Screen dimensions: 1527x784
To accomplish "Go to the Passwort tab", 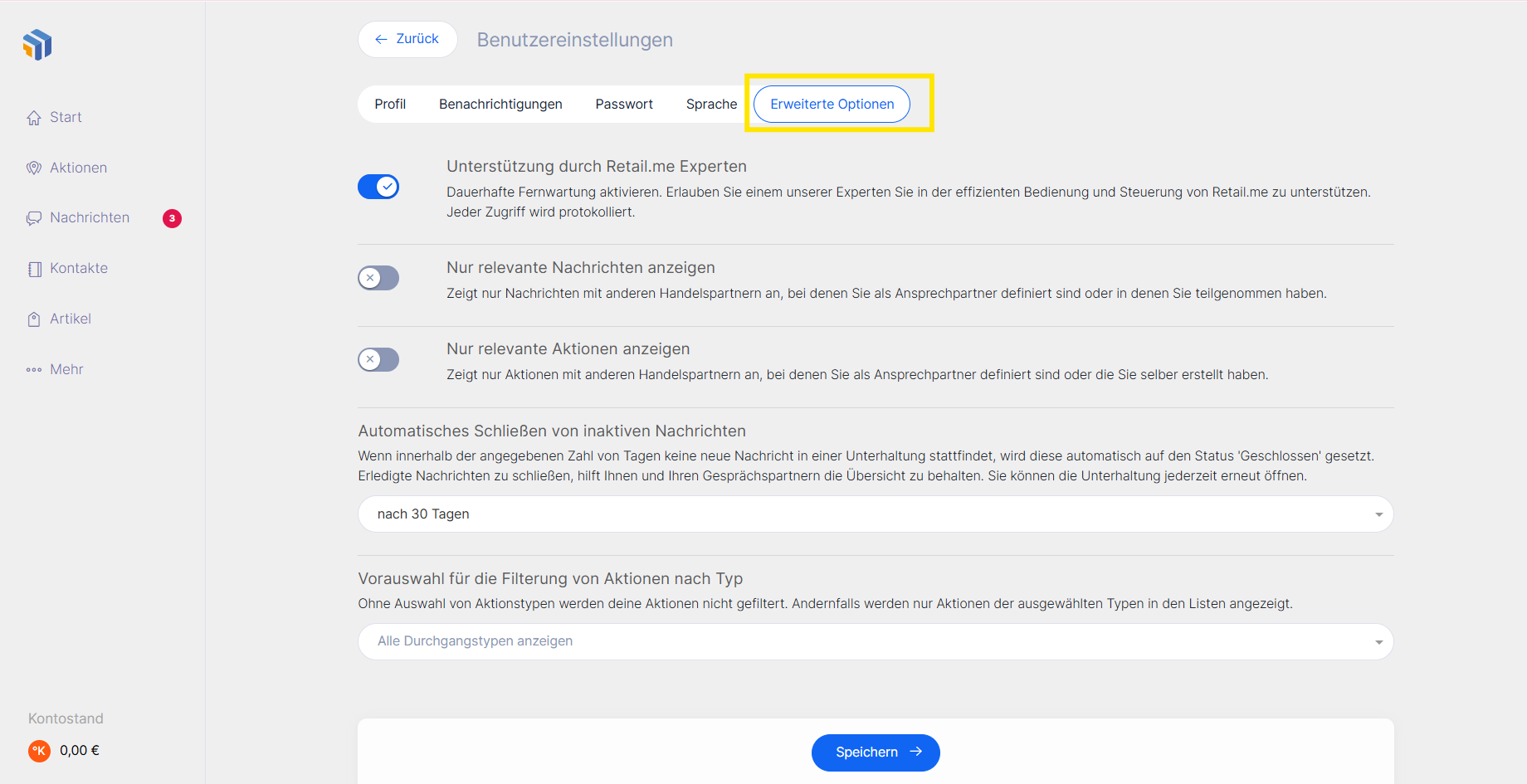I will click(624, 105).
